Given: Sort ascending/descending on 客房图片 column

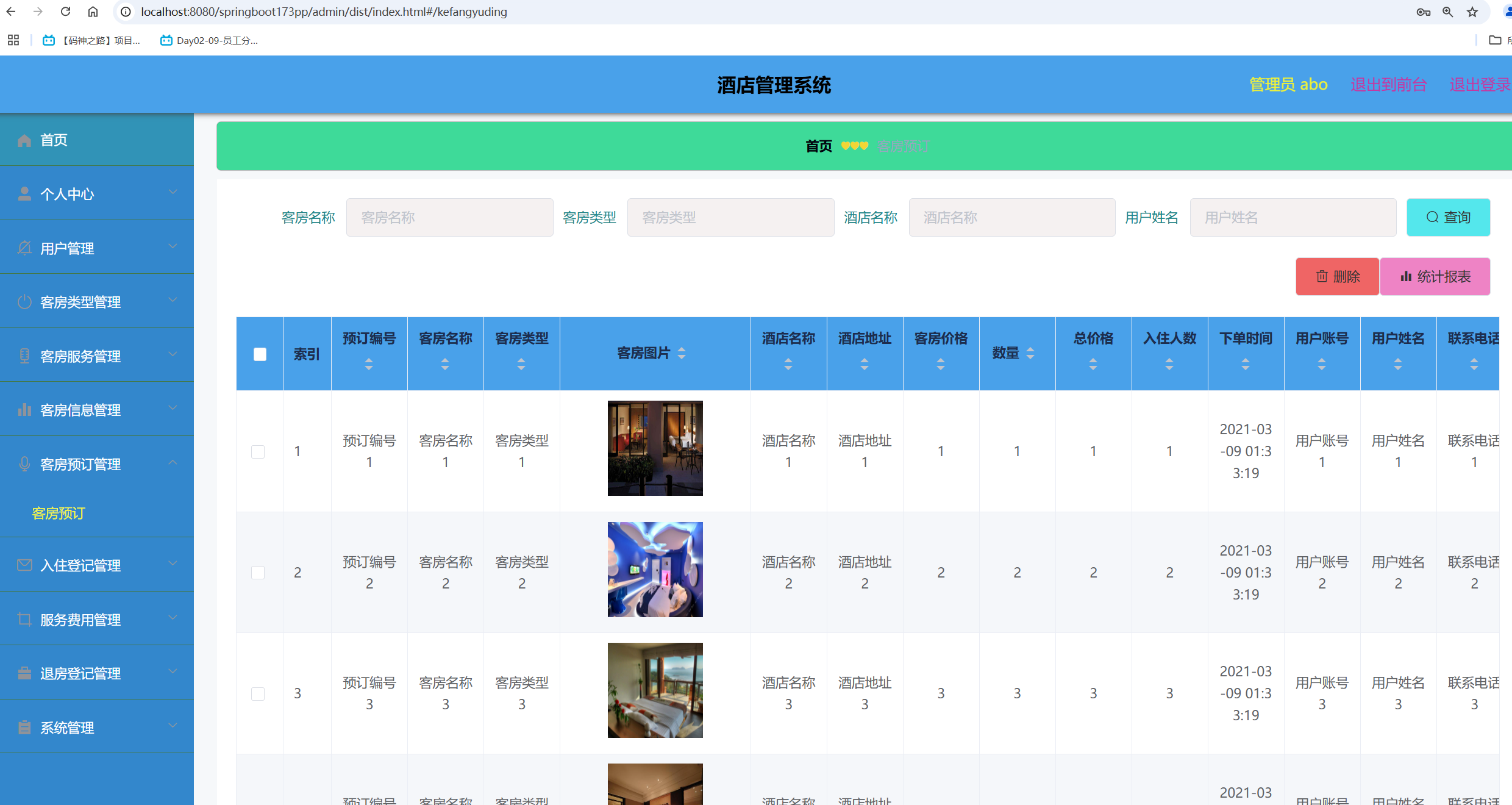Looking at the screenshot, I should pyautogui.click(x=682, y=353).
